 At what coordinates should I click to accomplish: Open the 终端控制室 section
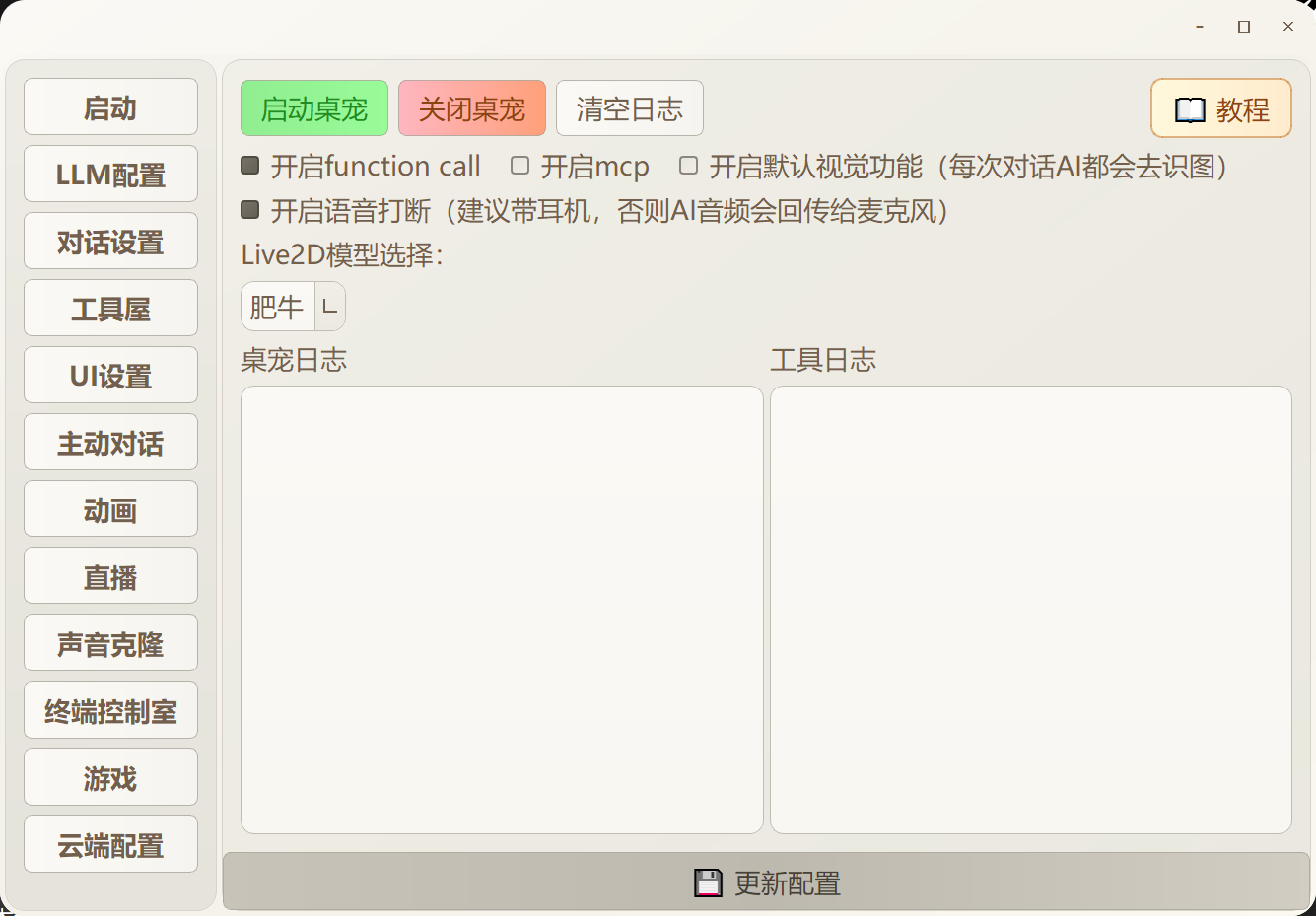(x=110, y=710)
